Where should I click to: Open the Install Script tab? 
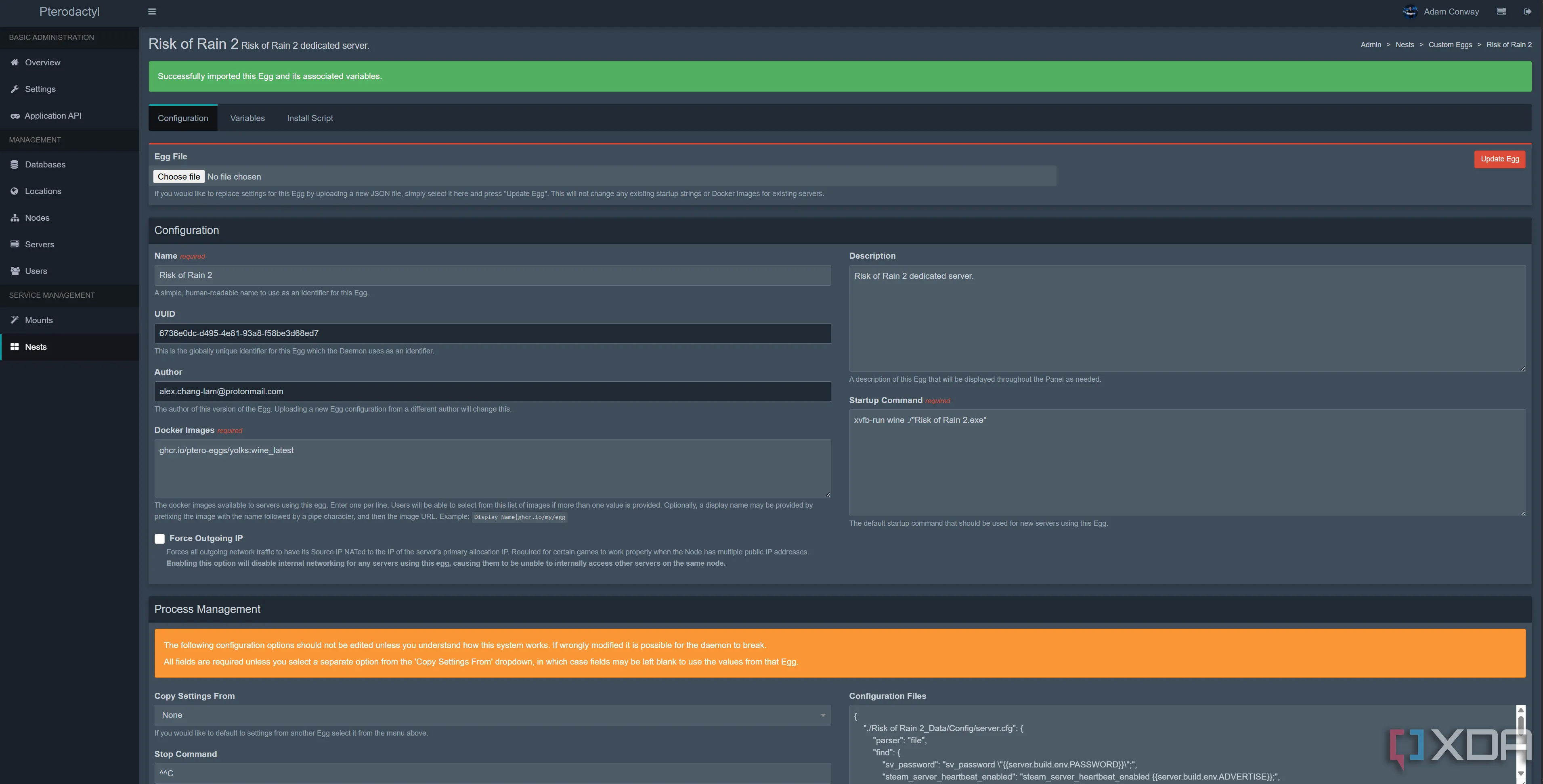(310, 119)
